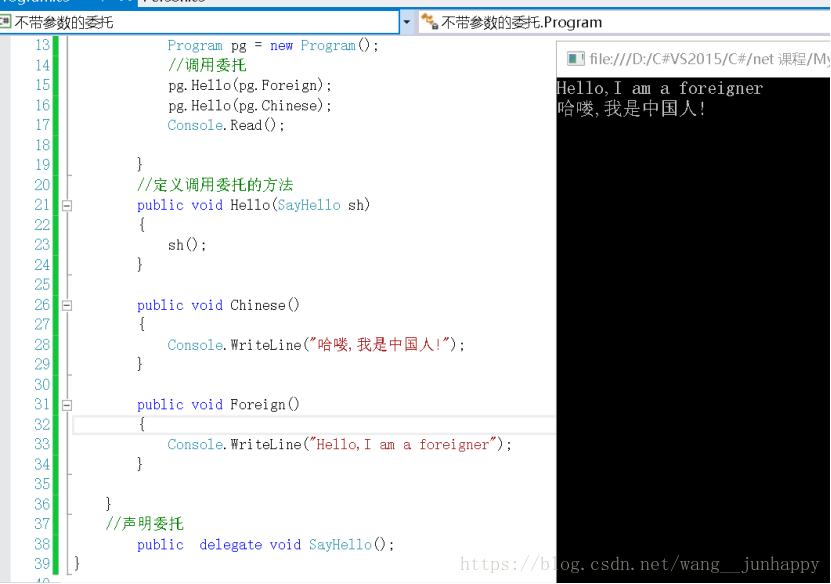Click the comment //定义调用委托的方法
831x584 pixels.
(x=215, y=185)
